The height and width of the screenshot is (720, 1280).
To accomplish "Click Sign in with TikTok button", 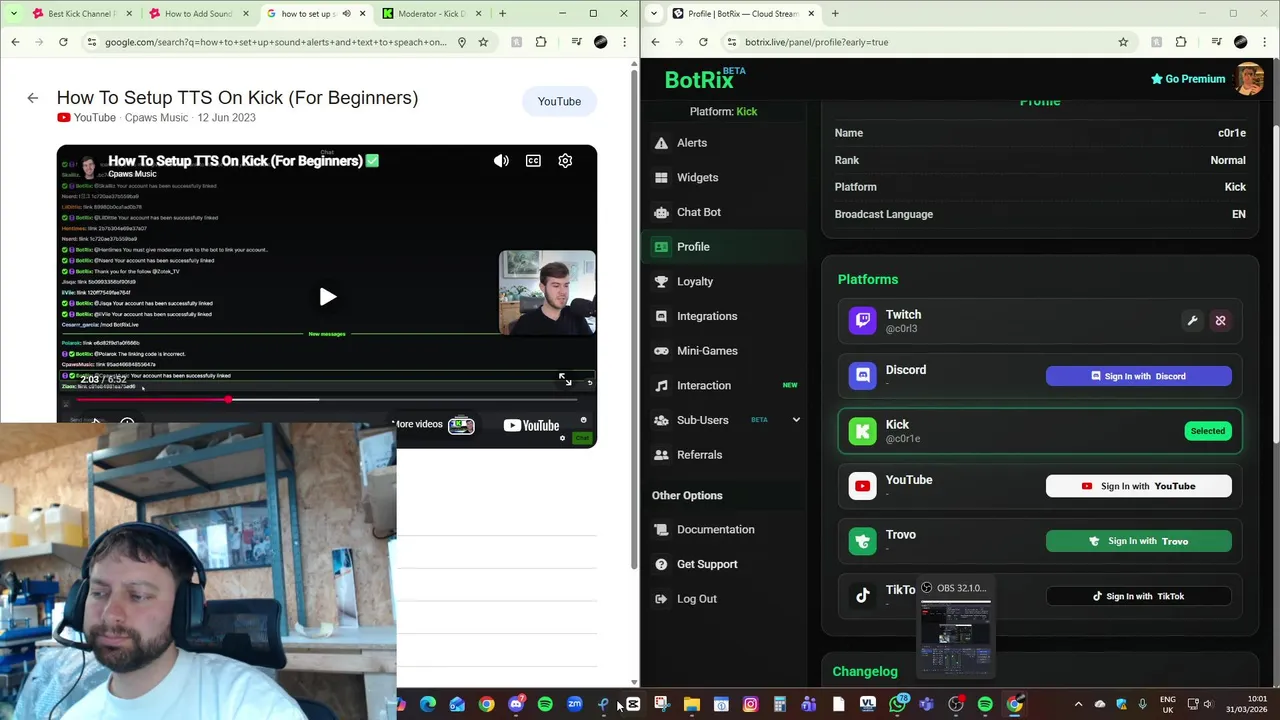I will 1138,596.
